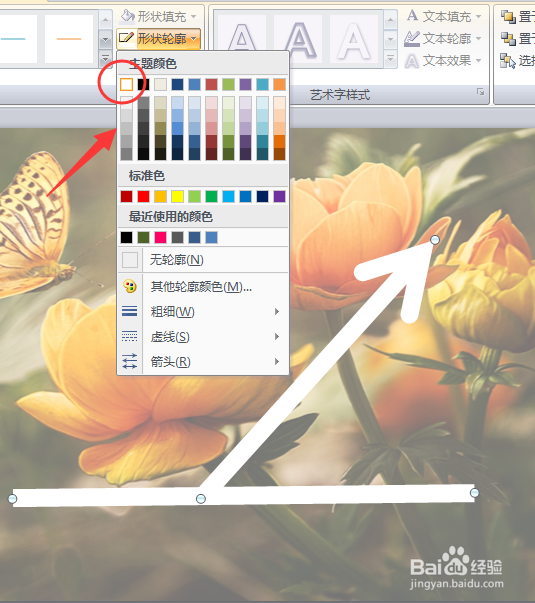Click the selection pane icon
Image resolution: width=535 pixels, height=603 pixels.
[x=508, y=61]
